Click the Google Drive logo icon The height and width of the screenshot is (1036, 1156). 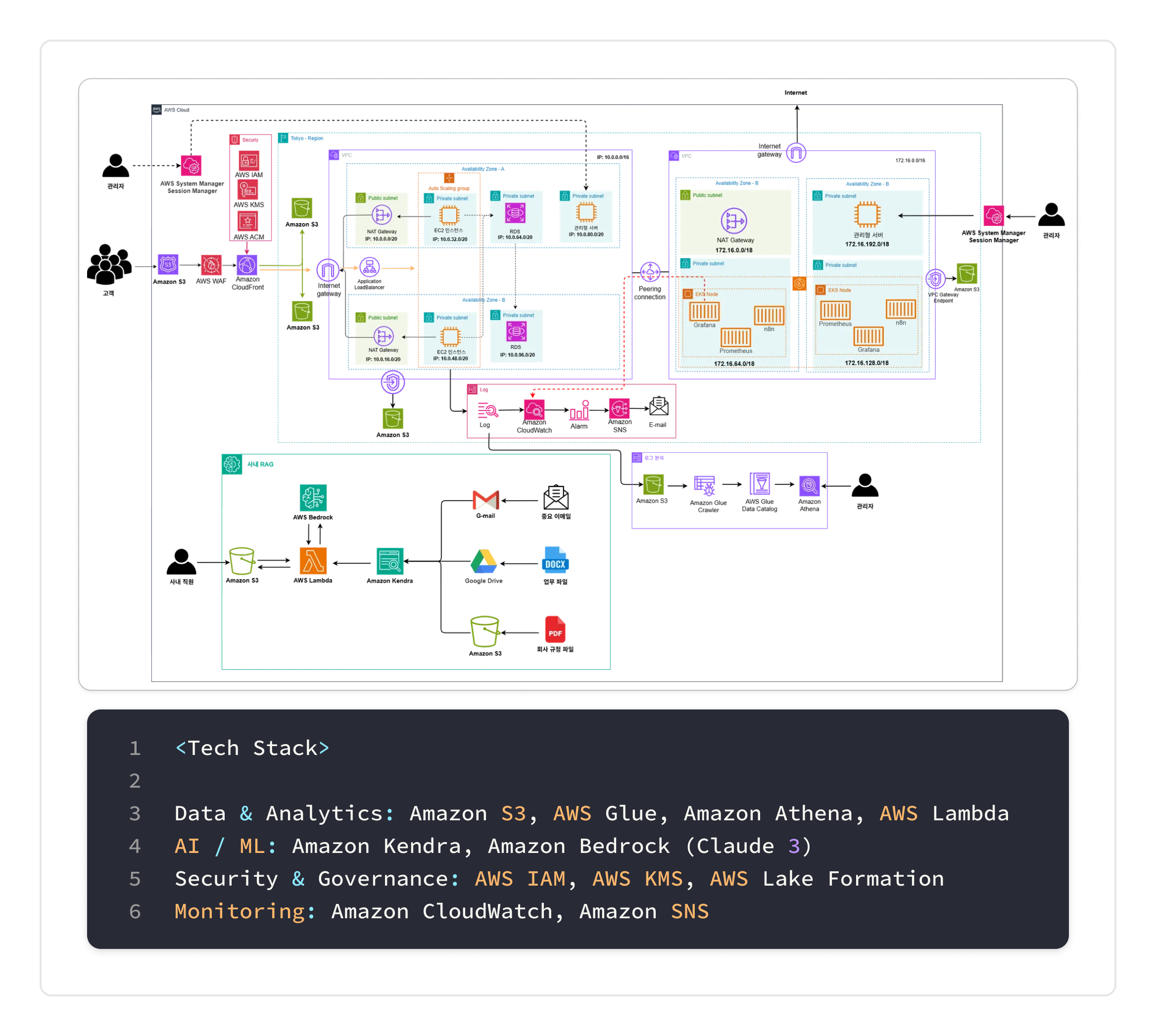click(x=483, y=562)
